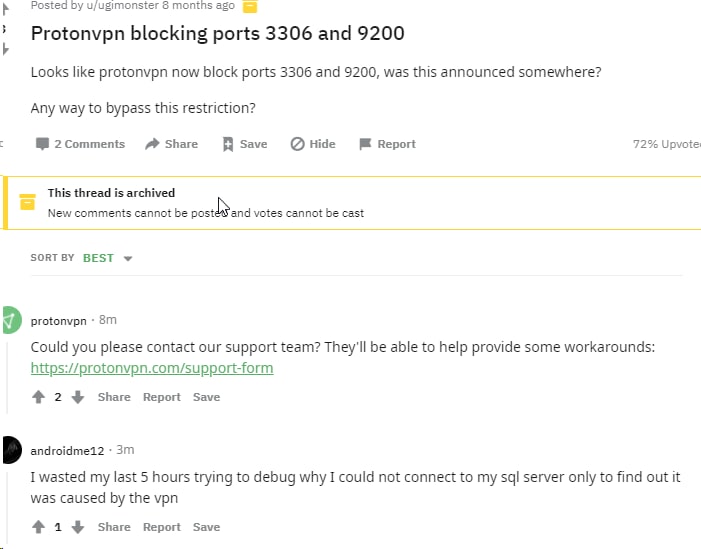Screen dimensions: 701x549
Task: Open the 2 Comments section
Action: (80, 144)
